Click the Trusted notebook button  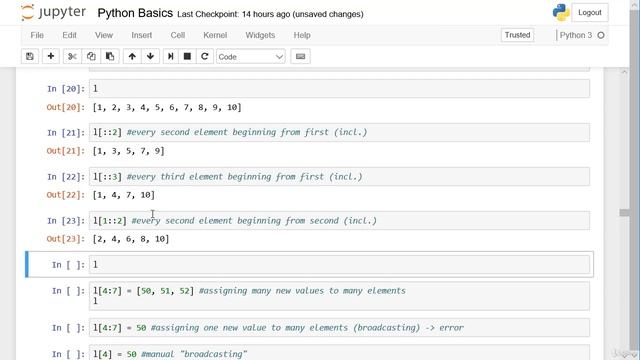[517, 35]
